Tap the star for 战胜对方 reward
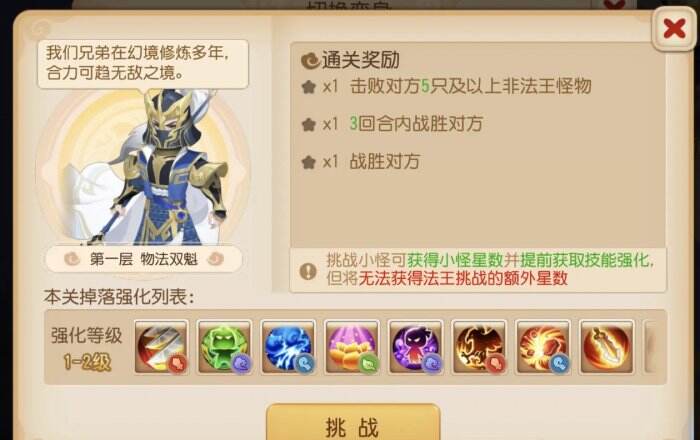The image size is (700, 440). click(308, 162)
